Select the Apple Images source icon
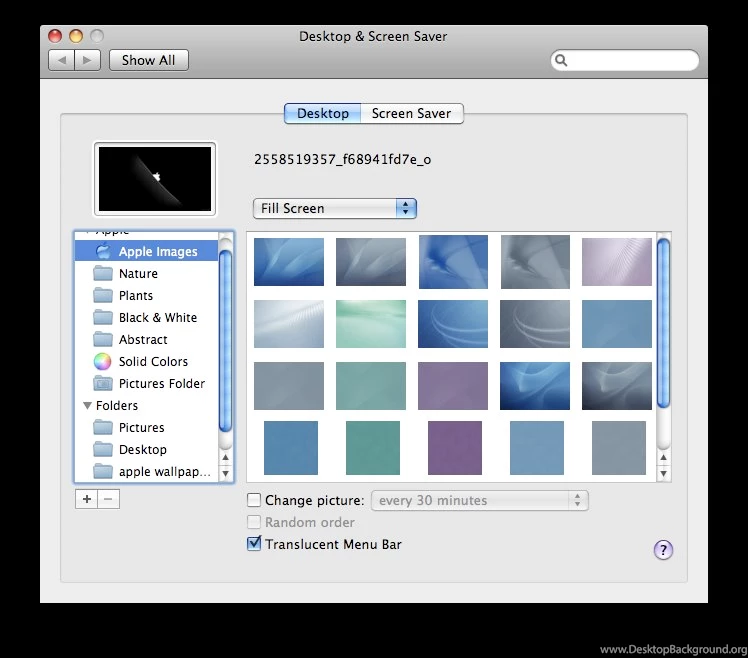This screenshot has height=658, width=748. click(x=102, y=251)
